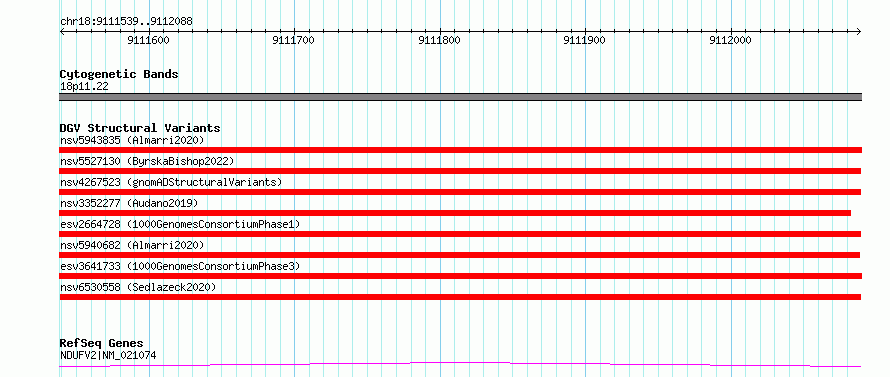Open variant nsv5943835 (Almarri2020)
The height and width of the screenshot is (377, 890).
(132, 140)
